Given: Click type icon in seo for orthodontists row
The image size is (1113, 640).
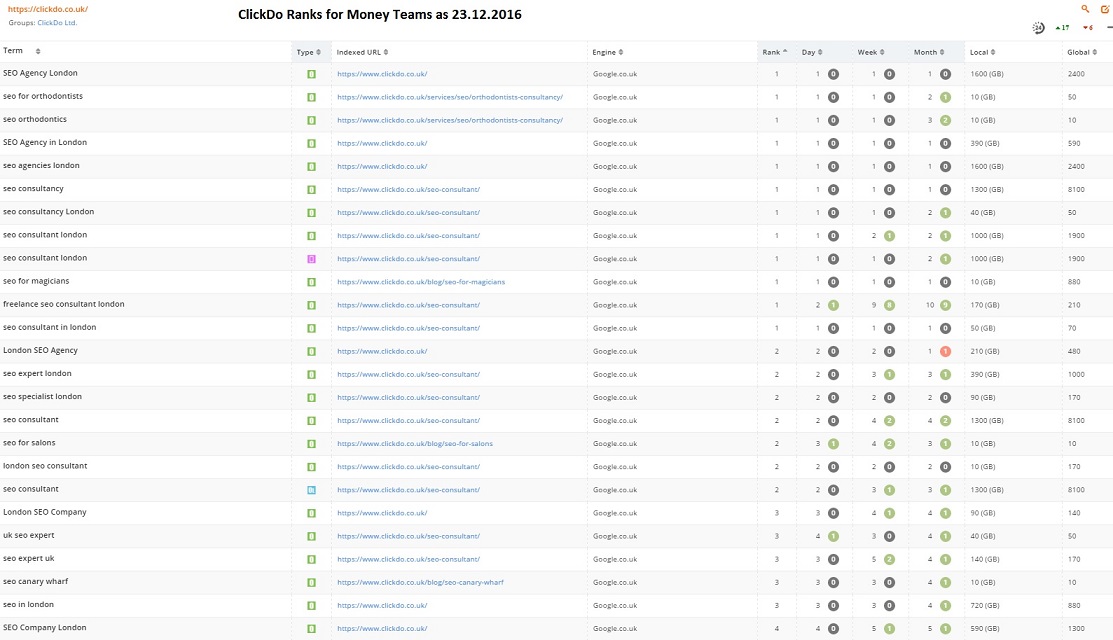Looking at the screenshot, I should 311,97.
